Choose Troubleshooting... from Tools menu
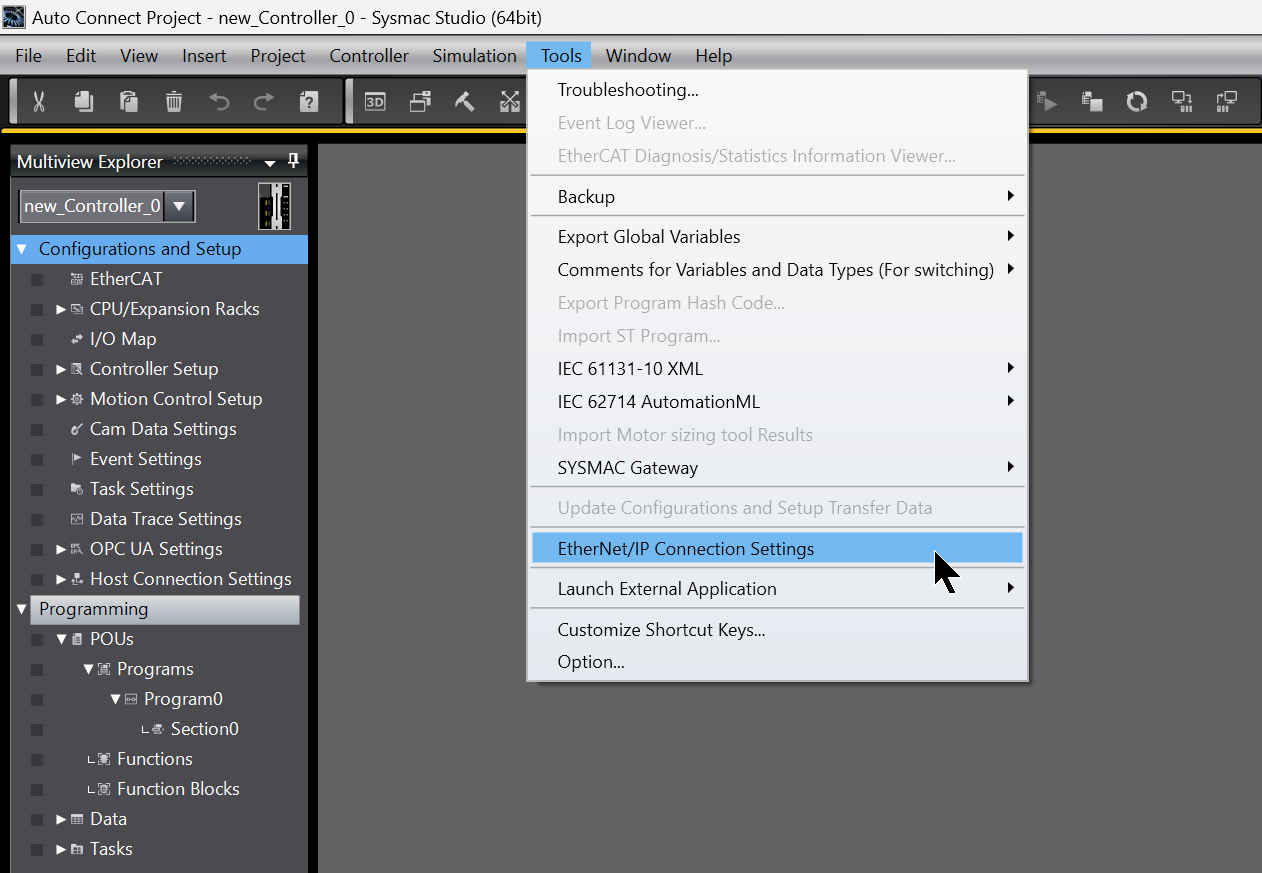This screenshot has height=873, width=1262. pyautogui.click(x=777, y=90)
